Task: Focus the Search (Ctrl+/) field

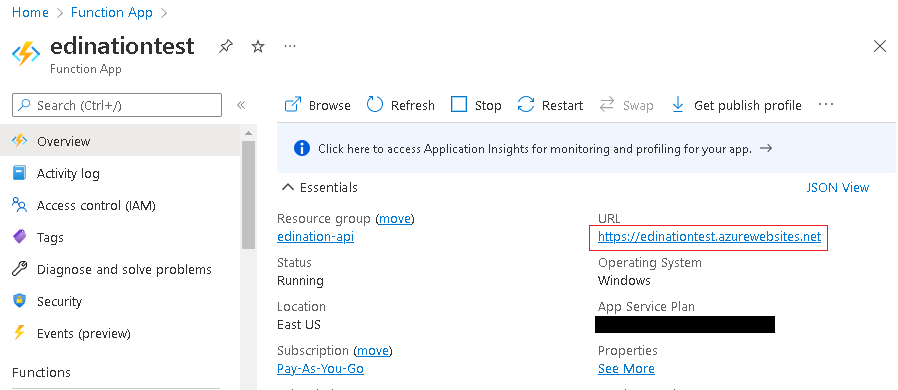Action: [117, 105]
